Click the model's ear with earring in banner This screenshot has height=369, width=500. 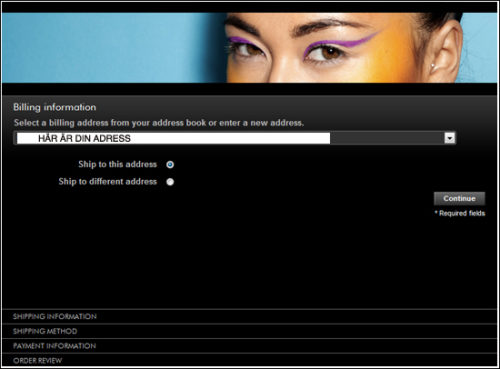pos(443,50)
